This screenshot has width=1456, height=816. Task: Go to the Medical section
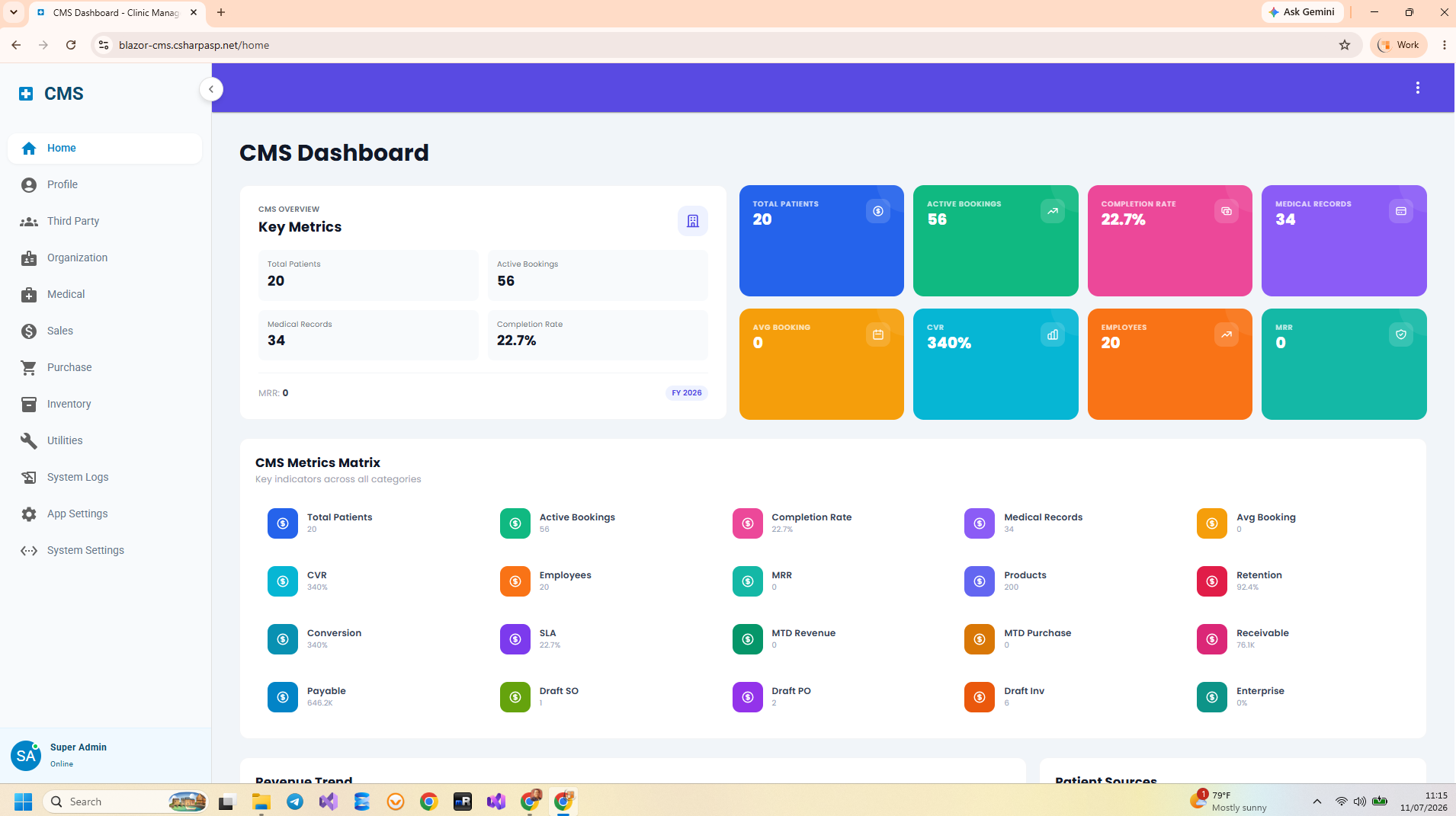(105, 294)
